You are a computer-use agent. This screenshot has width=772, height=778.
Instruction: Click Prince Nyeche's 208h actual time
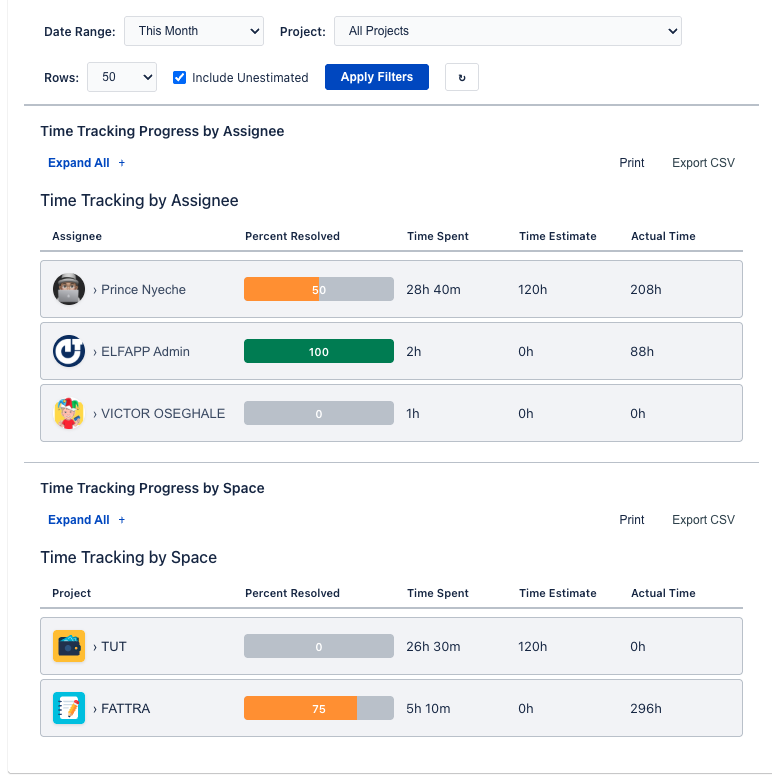[x=645, y=290]
